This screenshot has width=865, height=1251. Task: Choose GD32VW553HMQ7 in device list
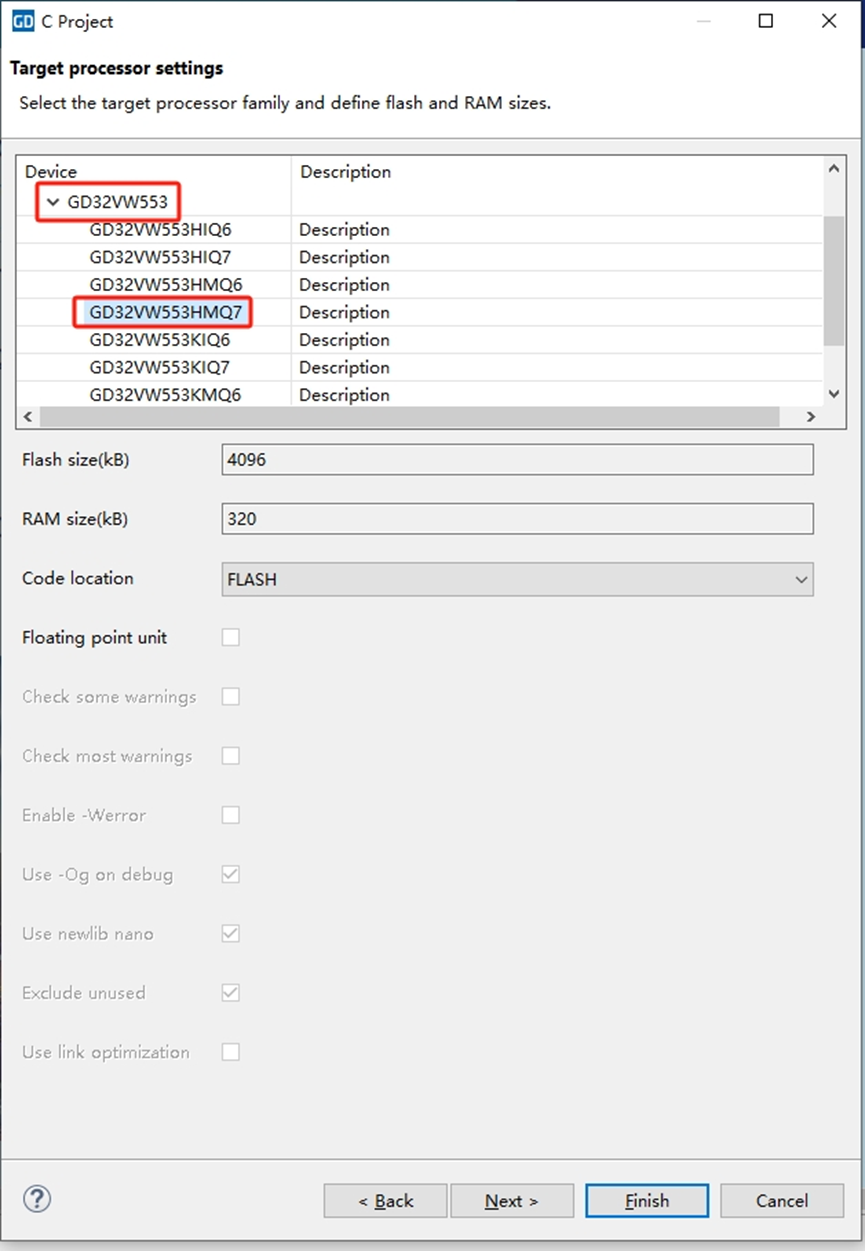click(x=165, y=312)
